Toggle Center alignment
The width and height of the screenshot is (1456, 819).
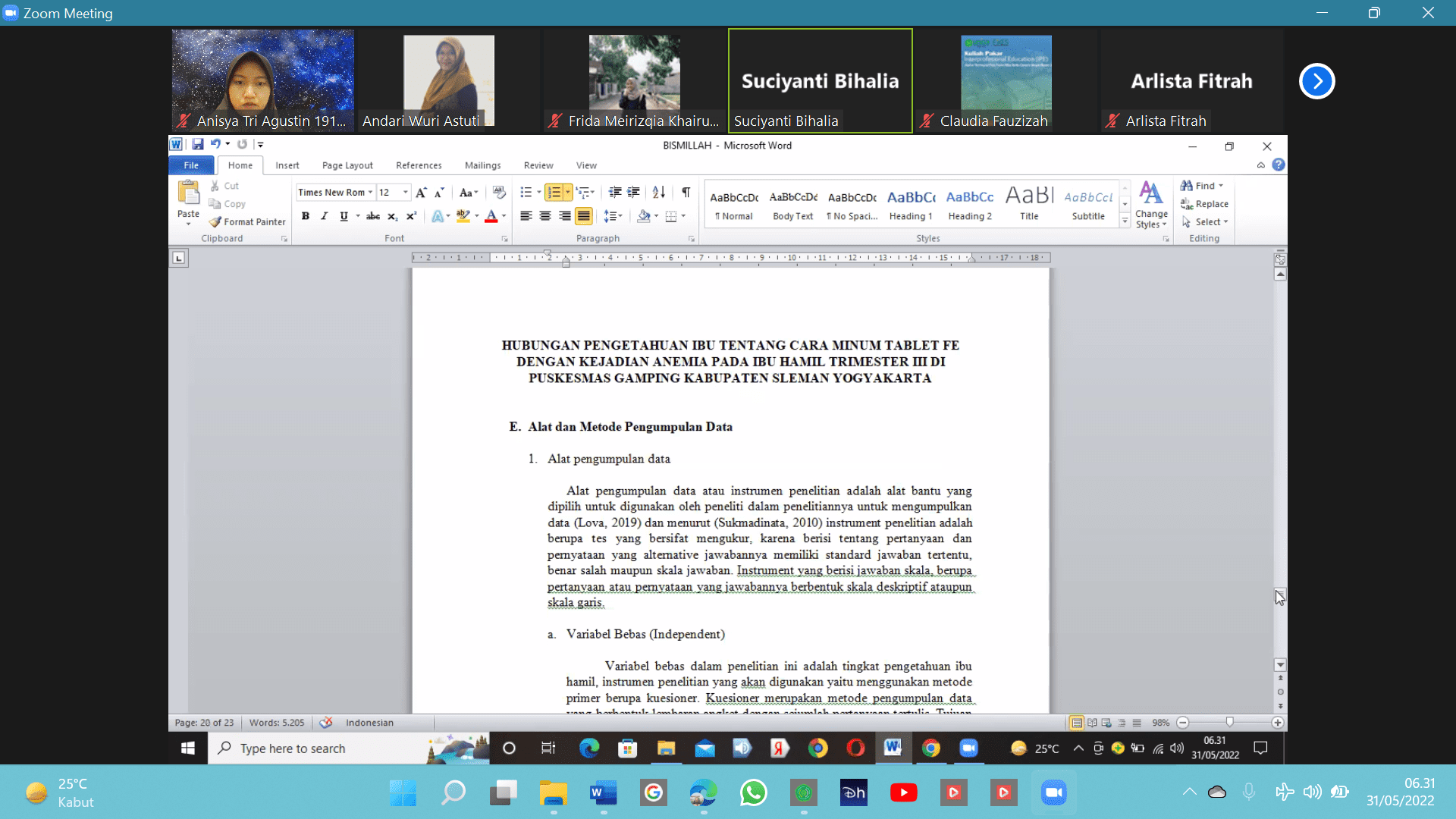545,216
